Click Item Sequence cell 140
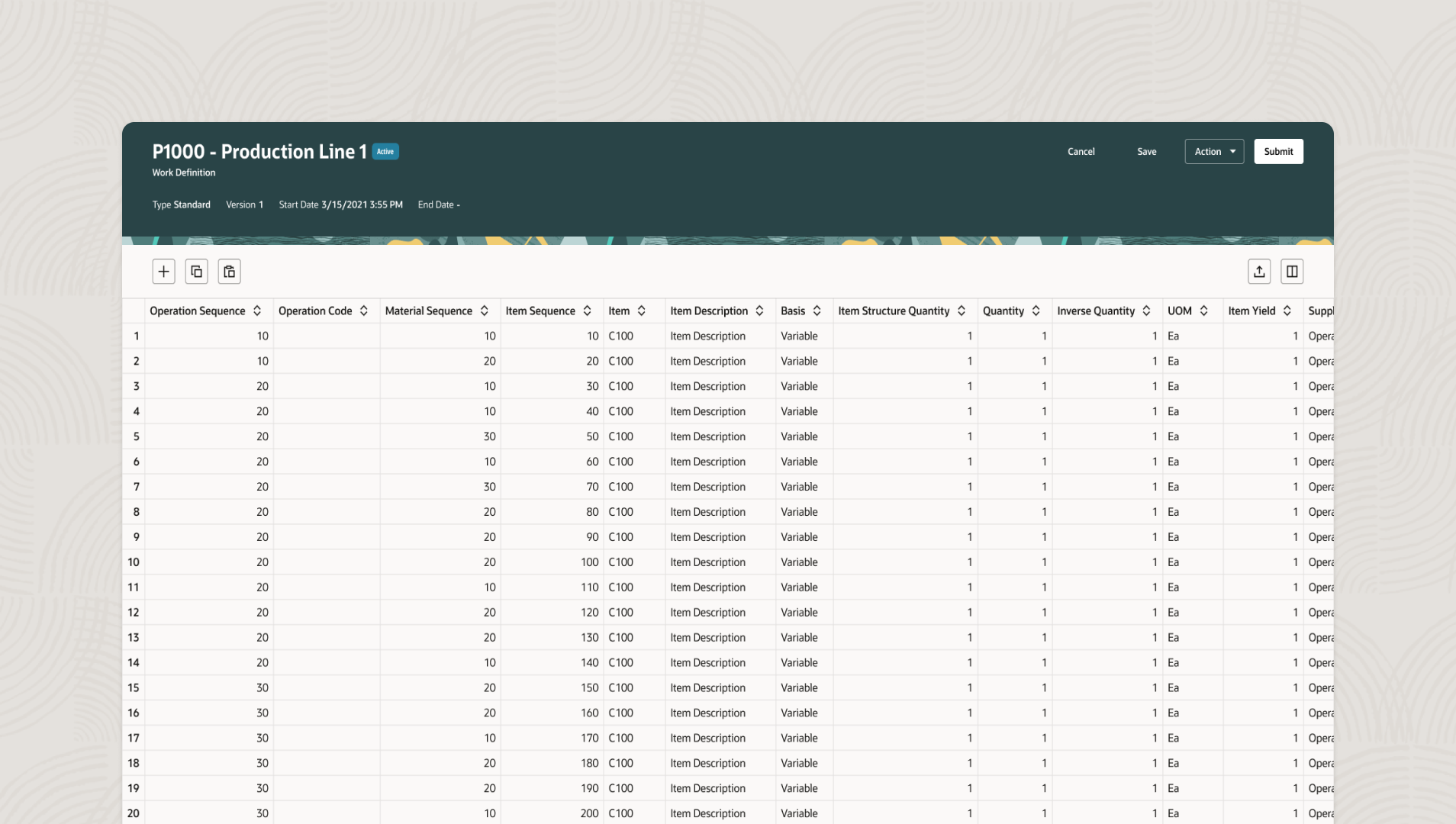The image size is (1456, 824). [x=552, y=663]
